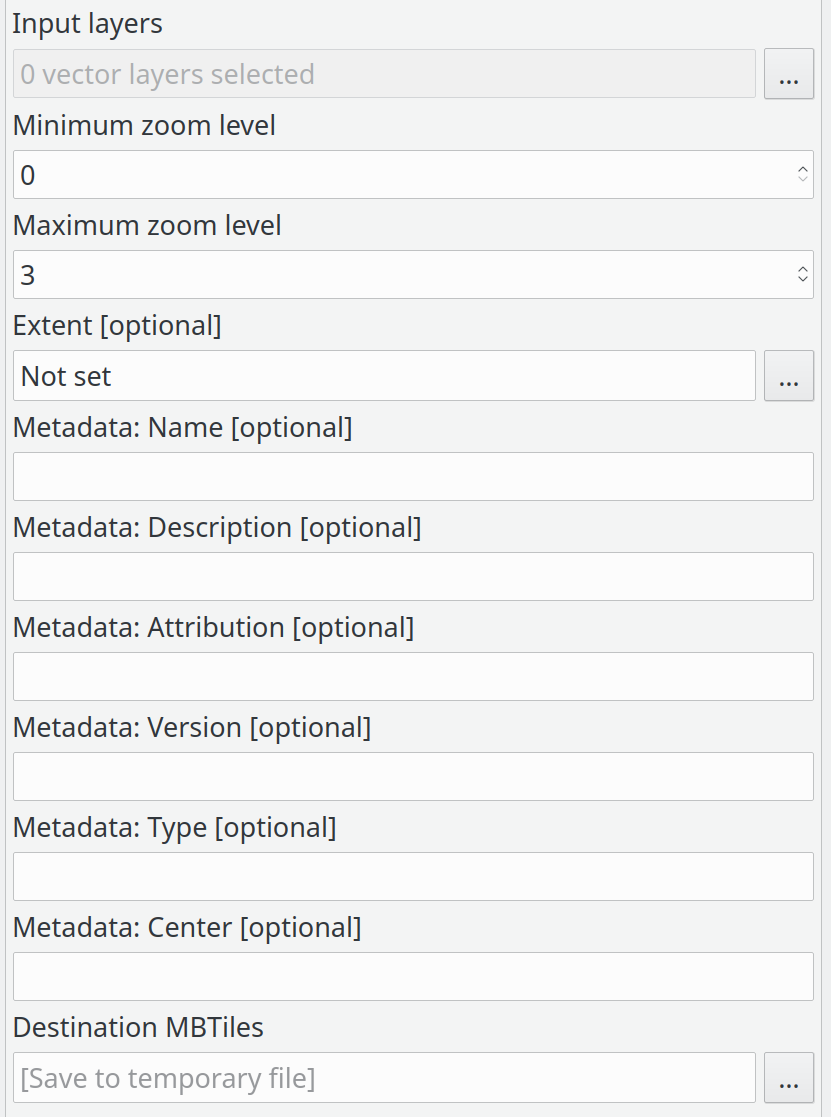Open the Destination MBTiles browse button

(788, 1078)
